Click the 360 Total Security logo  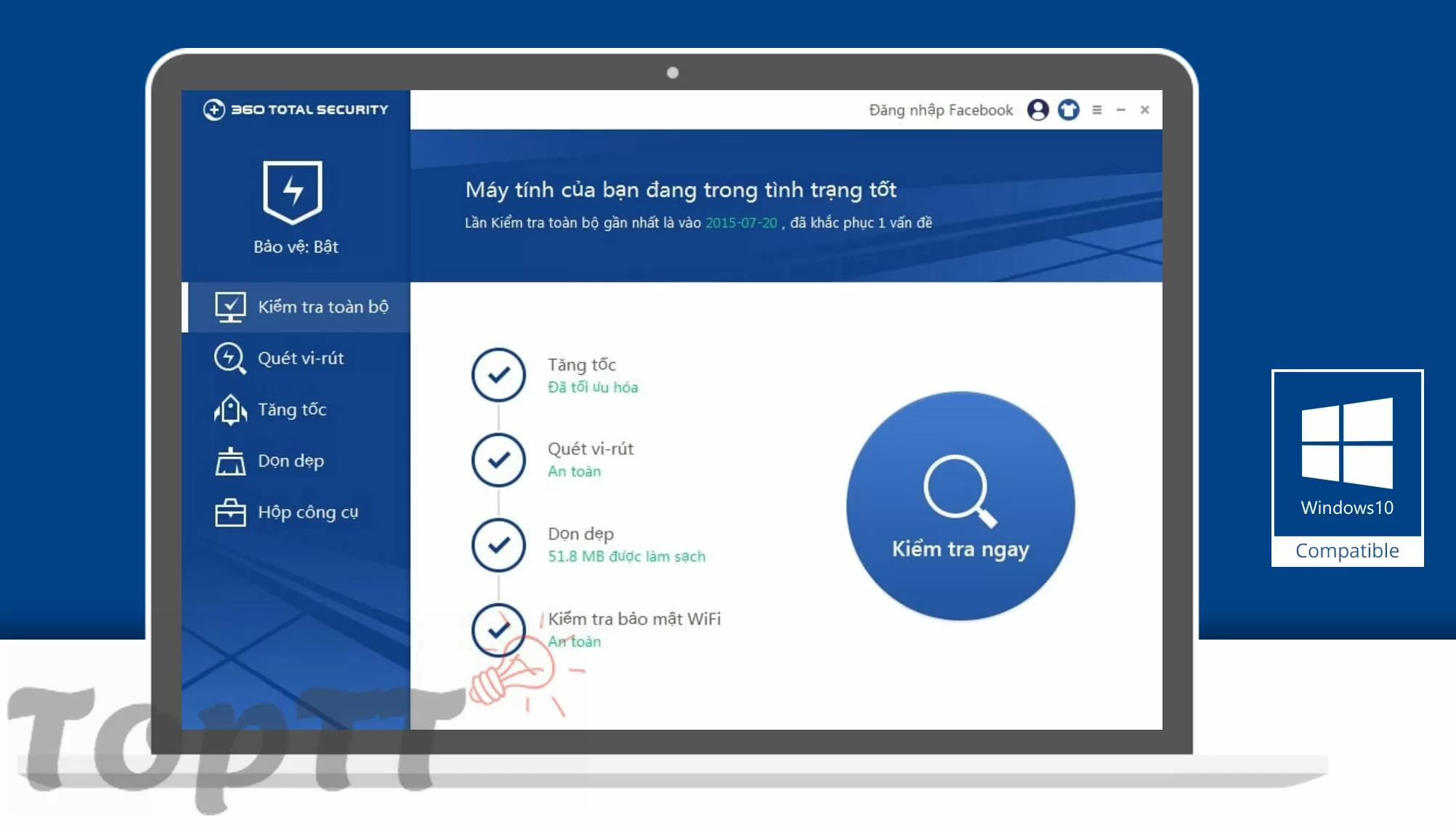click(x=296, y=110)
